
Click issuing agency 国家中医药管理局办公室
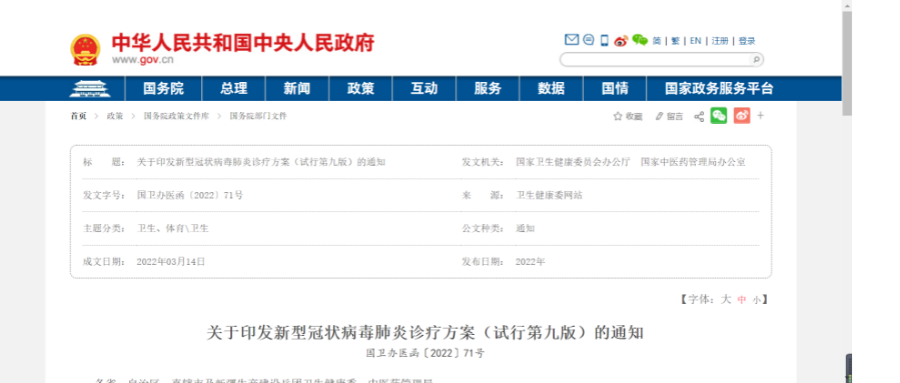click(x=693, y=162)
